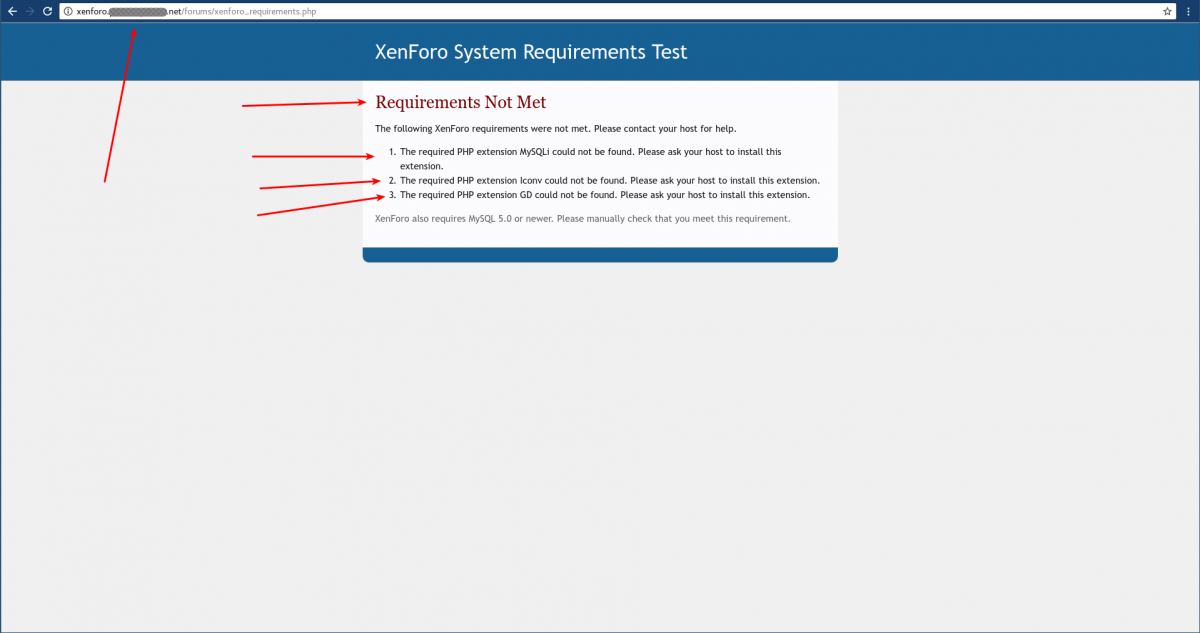Viewport: 1200px width, 633px height.
Task: Click the blue footer bar below the panel
Action: pos(600,254)
